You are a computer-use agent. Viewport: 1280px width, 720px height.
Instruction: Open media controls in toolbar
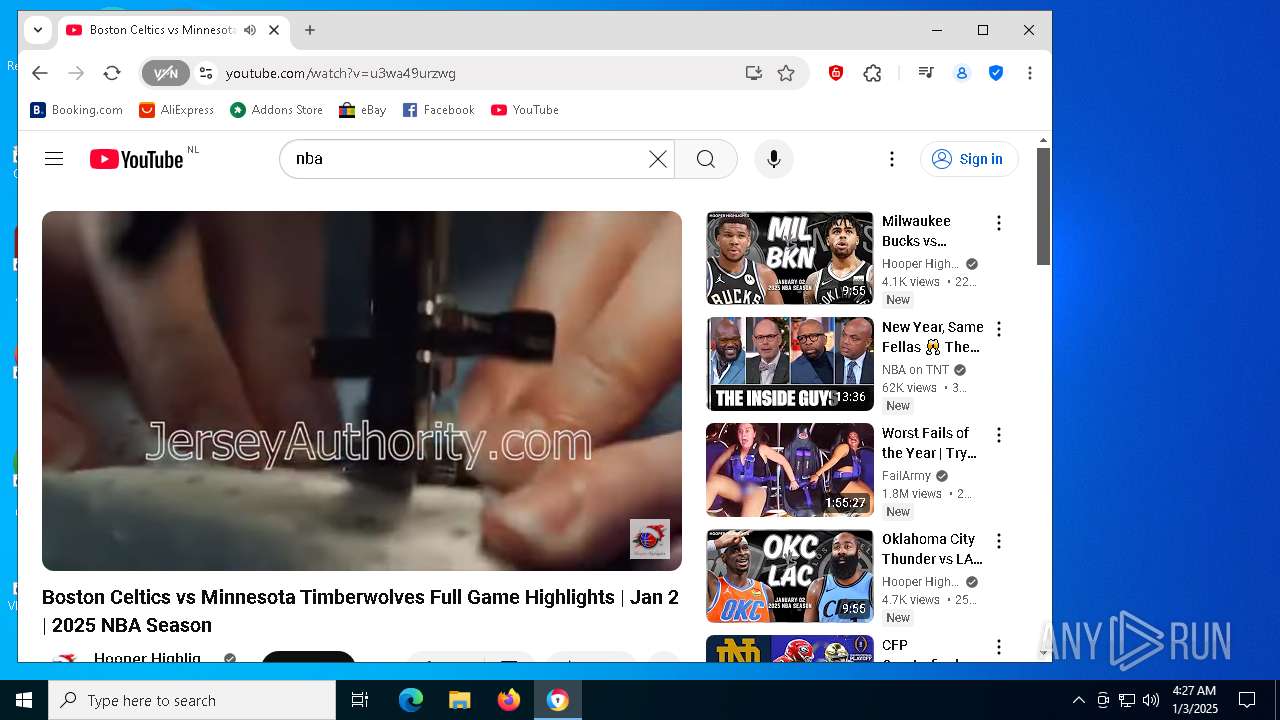coord(926,73)
